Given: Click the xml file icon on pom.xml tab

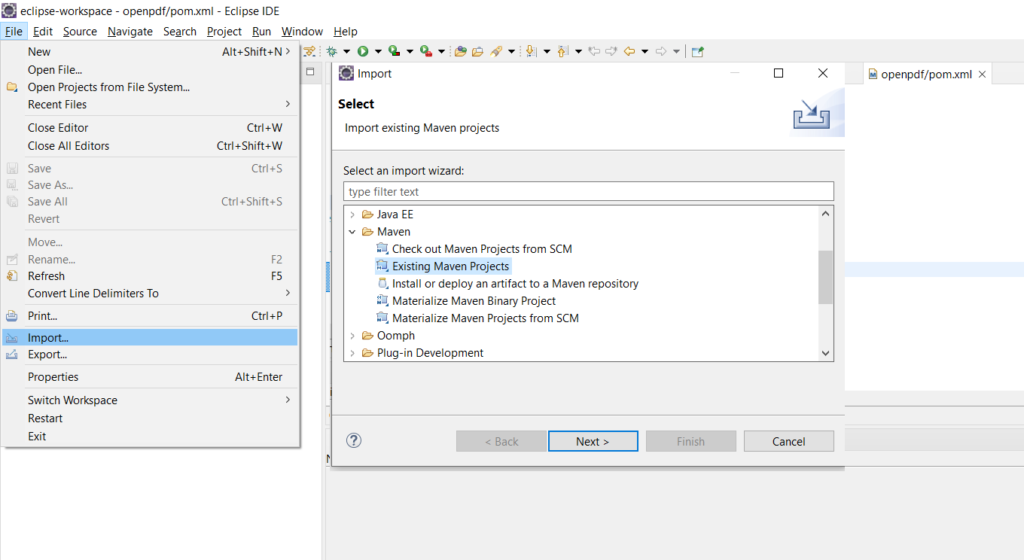Looking at the screenshot, I should [x=872, y=74].
